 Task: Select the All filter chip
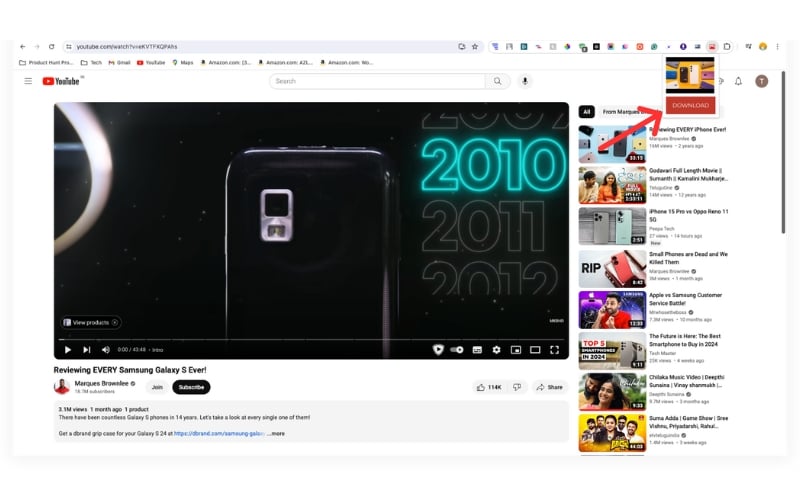pyautogui.click(x=587, y=111)
